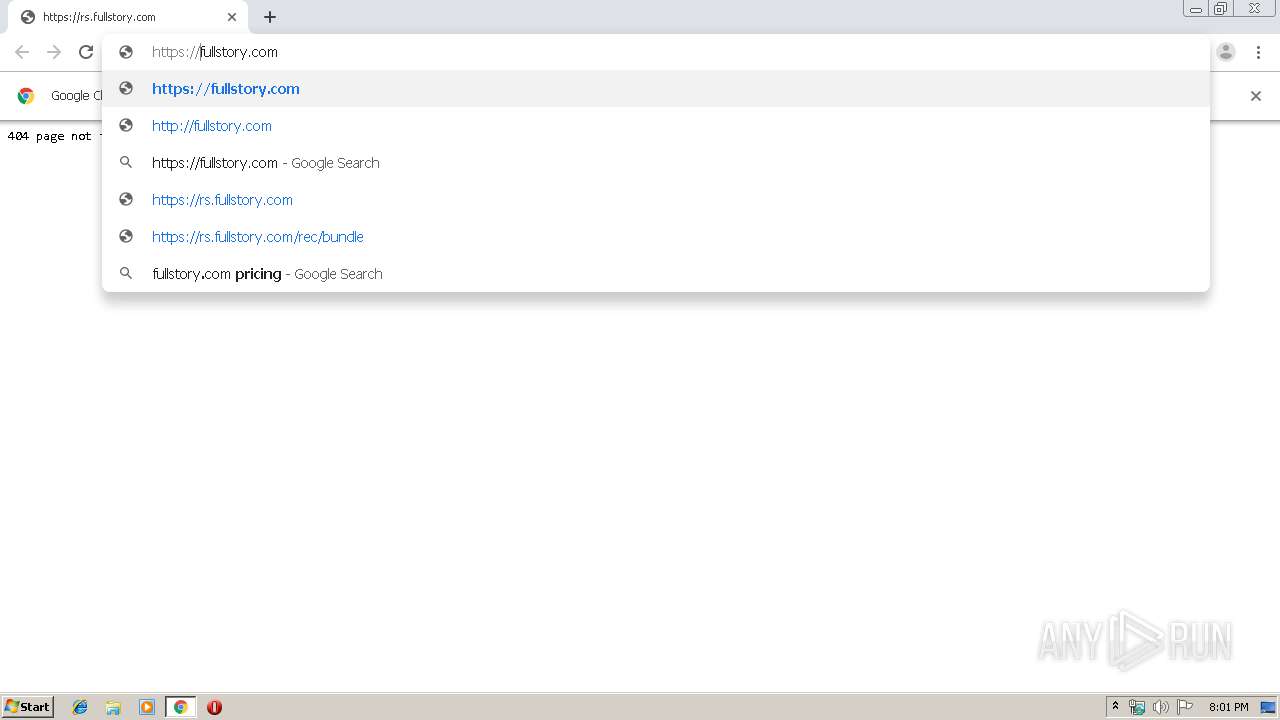
Task: Click globe icon beside https://fullstory.com suggestion
Action: click(126, 89)
